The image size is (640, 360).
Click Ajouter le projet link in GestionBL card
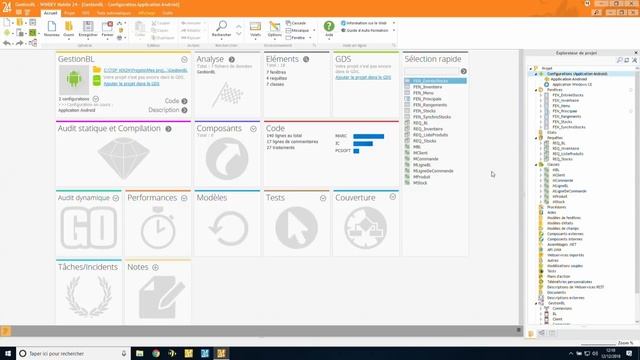click(131, 84)
